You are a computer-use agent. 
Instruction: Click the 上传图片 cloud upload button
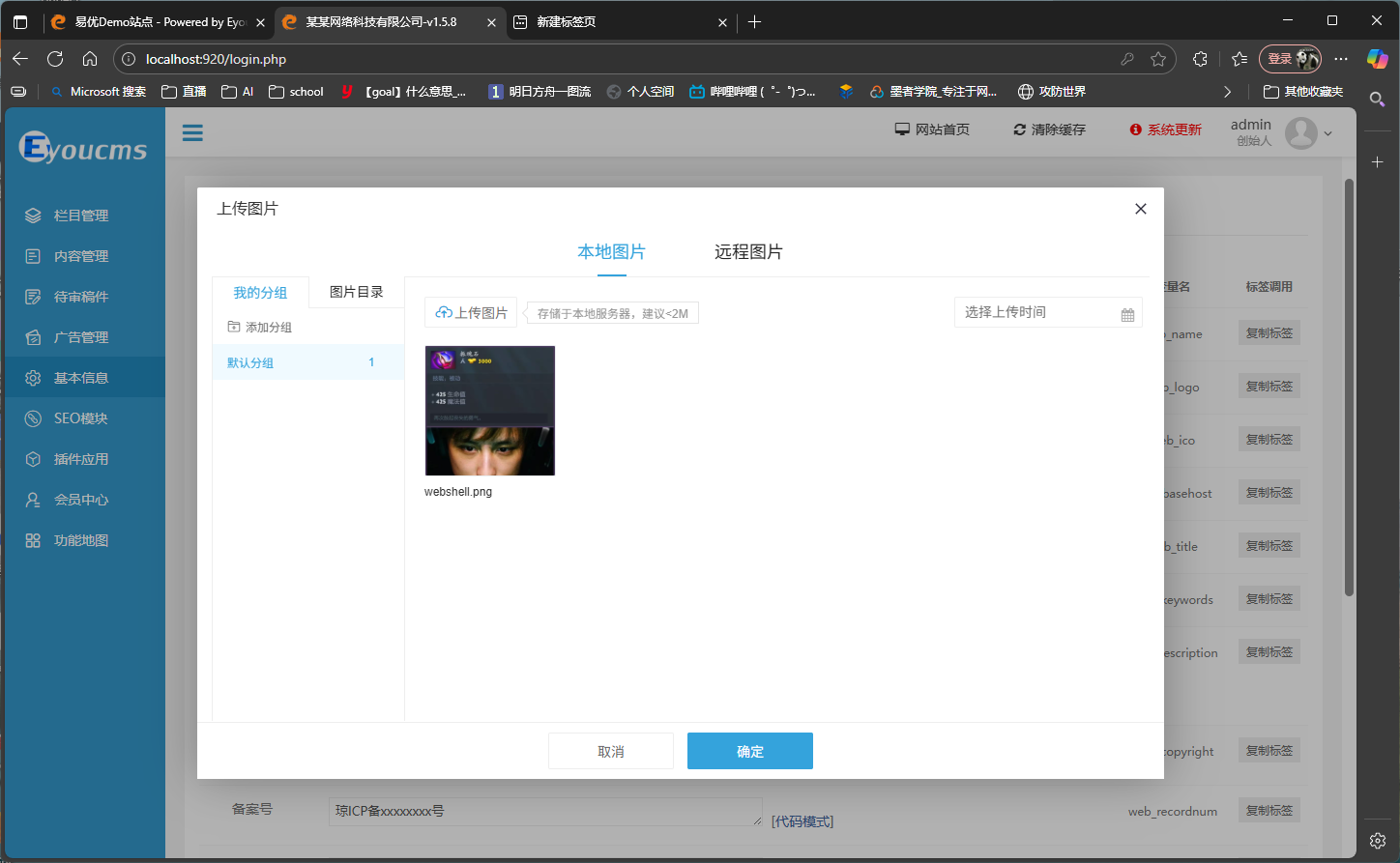coord(471,313)
